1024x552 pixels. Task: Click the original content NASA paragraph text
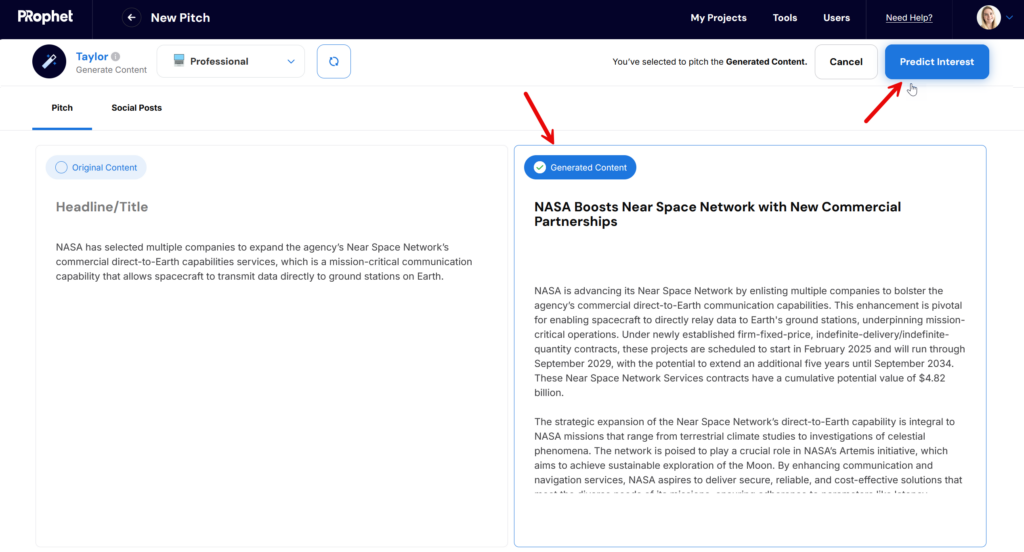coord(264,261)
